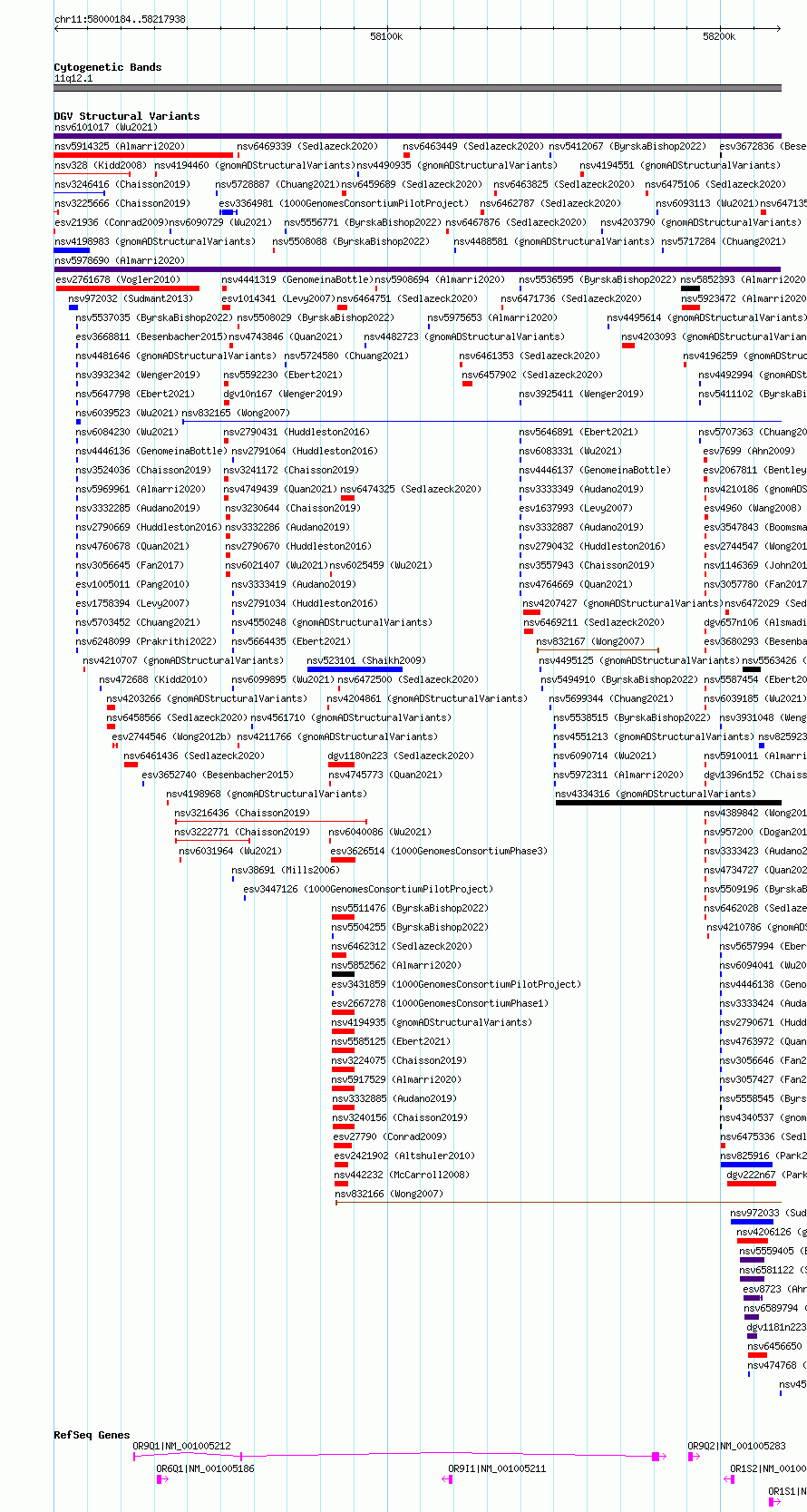Click the nsv5852393 black variant bar
Viewport: 807px width, 1512px height.
[x=690, y=288]
